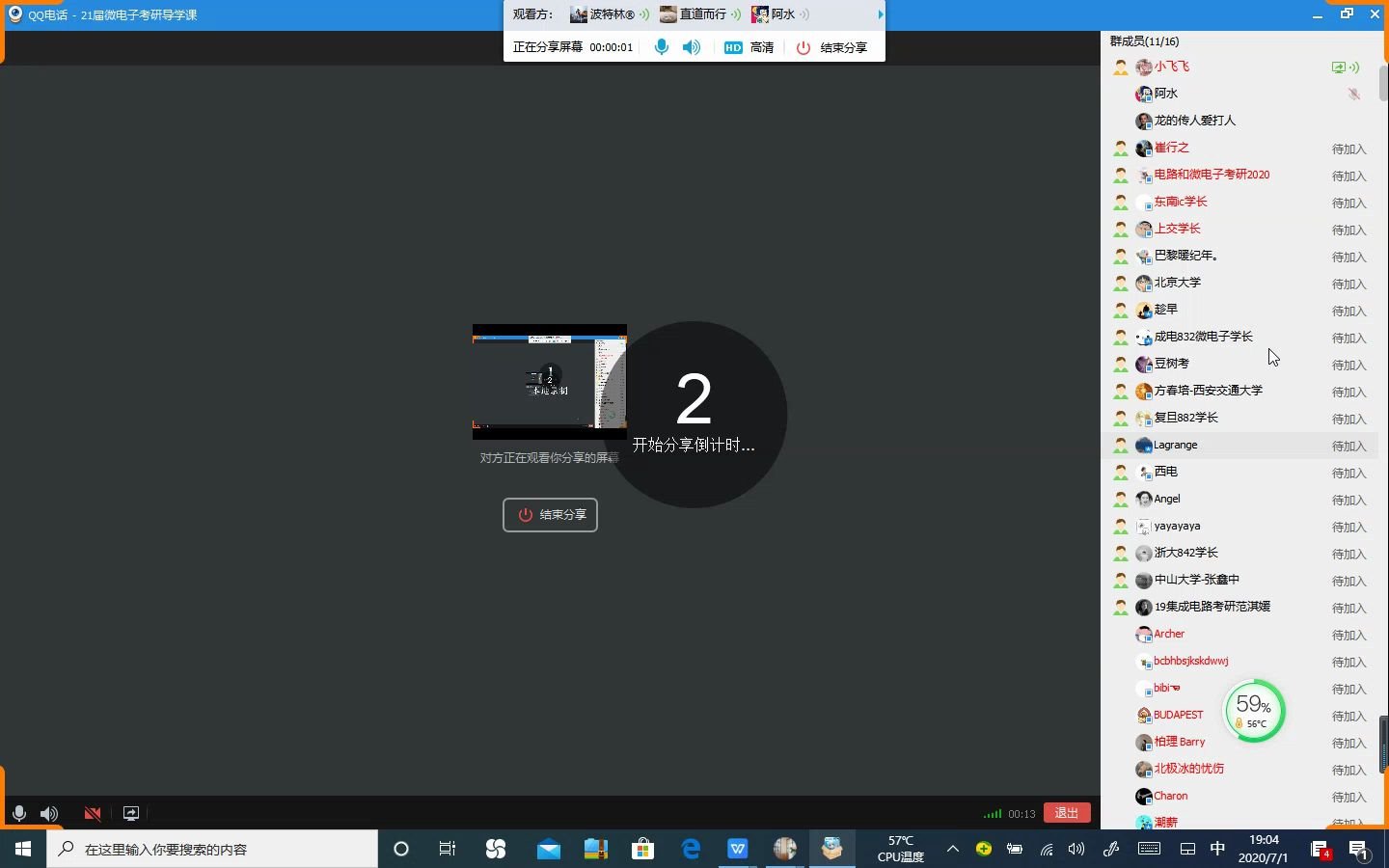Click the red 退出 button
This screenshot has height=868, width=1389.
pyautogui.click(x=1067, y=813)
